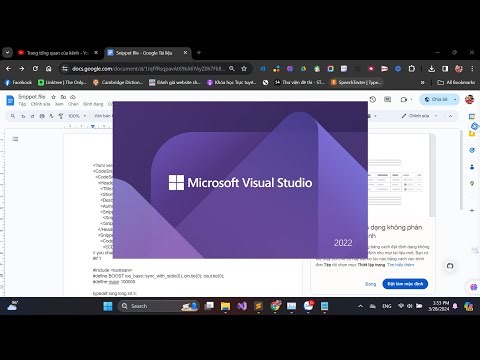Open the Maps side panel icon

[472, 184]
